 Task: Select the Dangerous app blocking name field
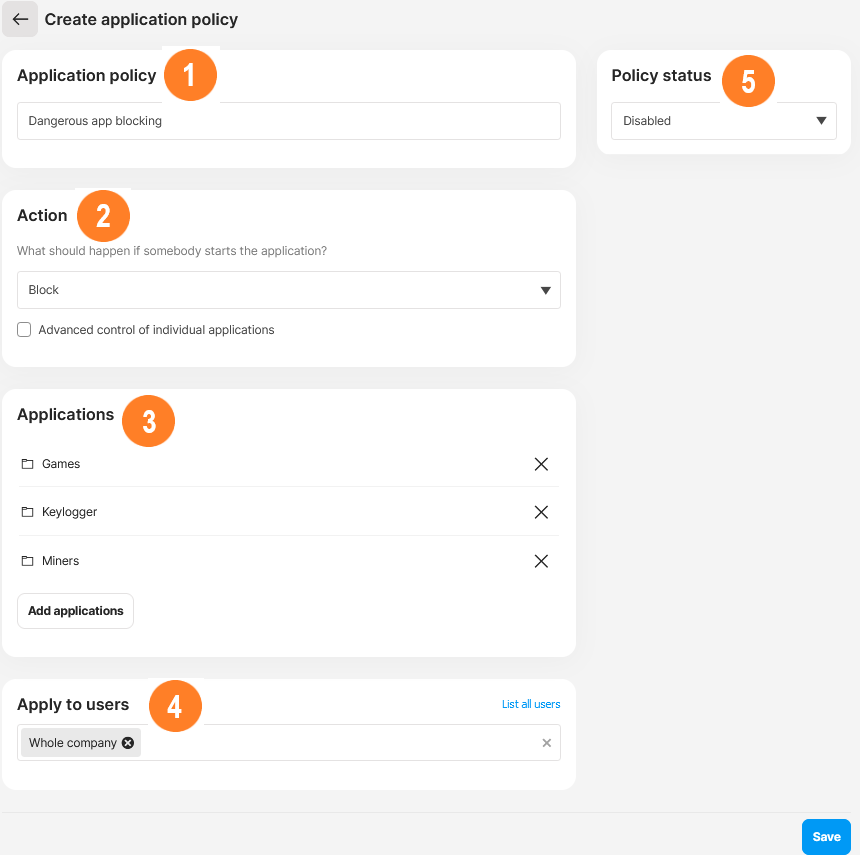(x=288, y=120)
